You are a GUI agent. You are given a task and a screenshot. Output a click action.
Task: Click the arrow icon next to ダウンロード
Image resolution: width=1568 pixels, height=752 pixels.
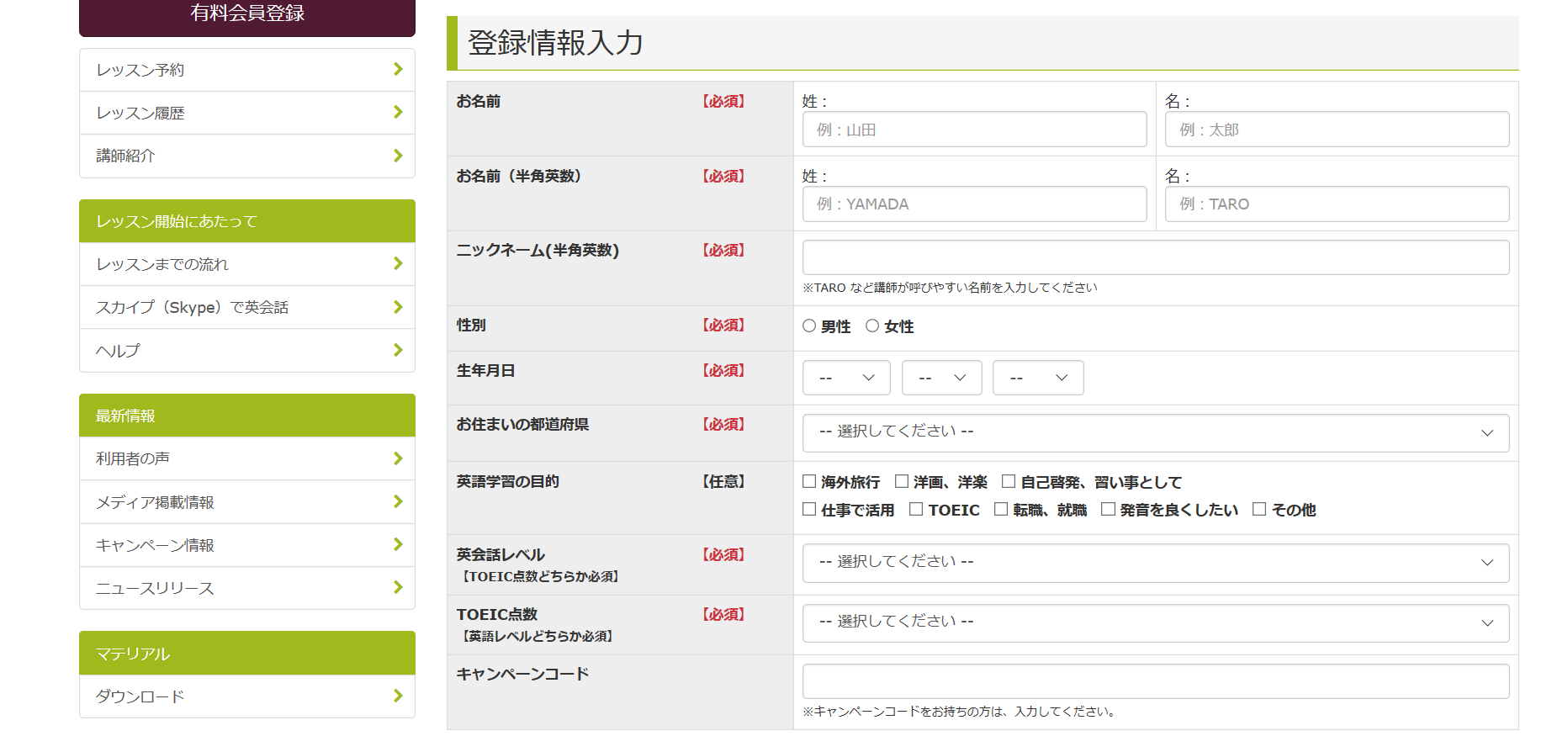(x=398, y=696)
